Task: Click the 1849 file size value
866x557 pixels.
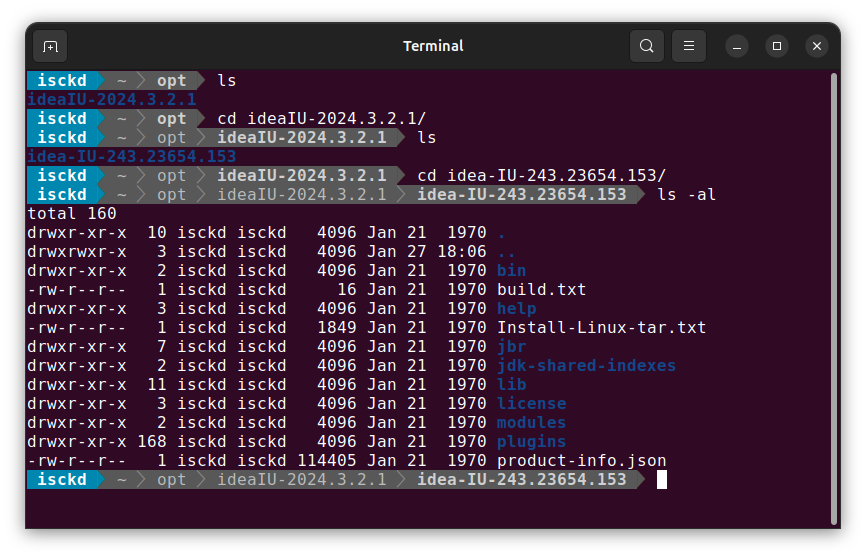Action: (x=337, y=327)
